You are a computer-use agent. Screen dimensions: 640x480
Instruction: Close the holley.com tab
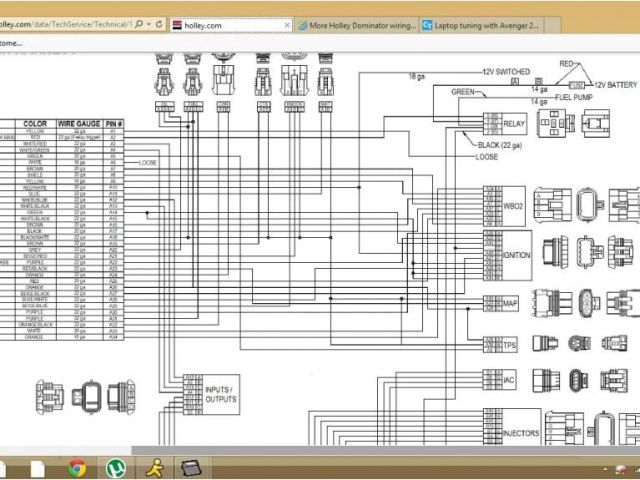(288, 24)
